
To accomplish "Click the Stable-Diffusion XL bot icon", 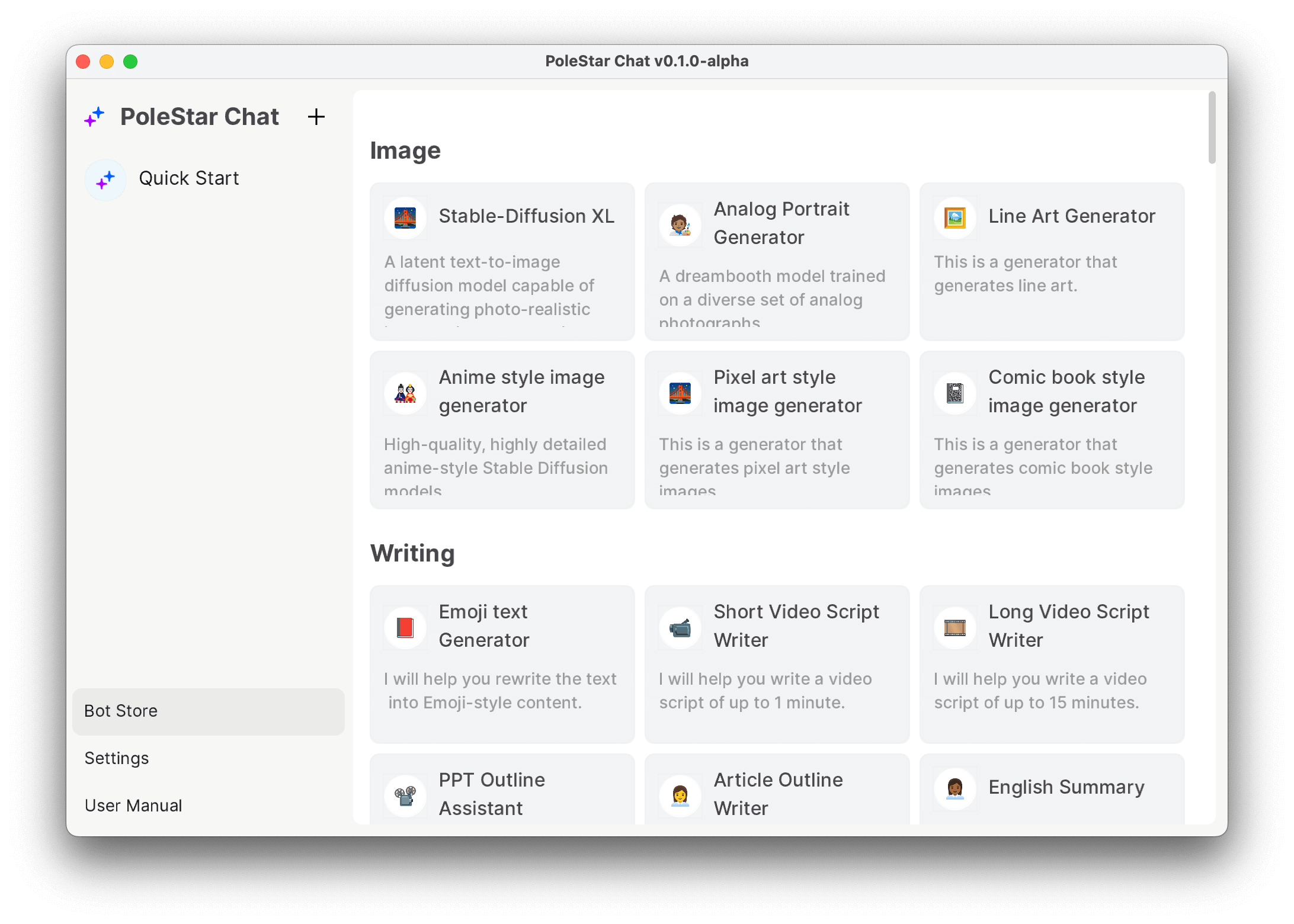I will (405, 217).
